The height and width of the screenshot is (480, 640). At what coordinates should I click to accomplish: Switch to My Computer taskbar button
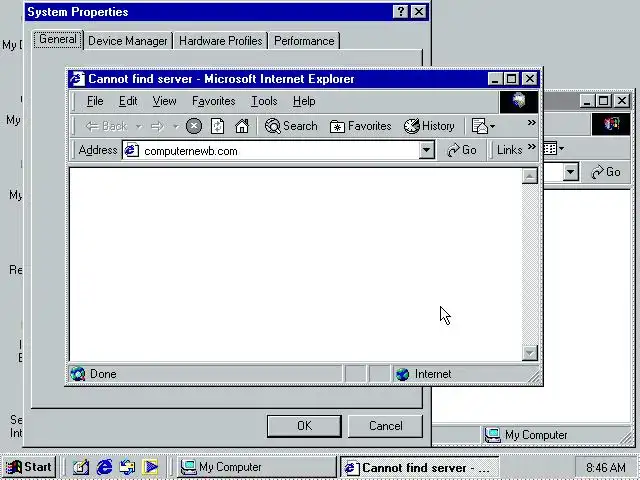click(256, 467)
